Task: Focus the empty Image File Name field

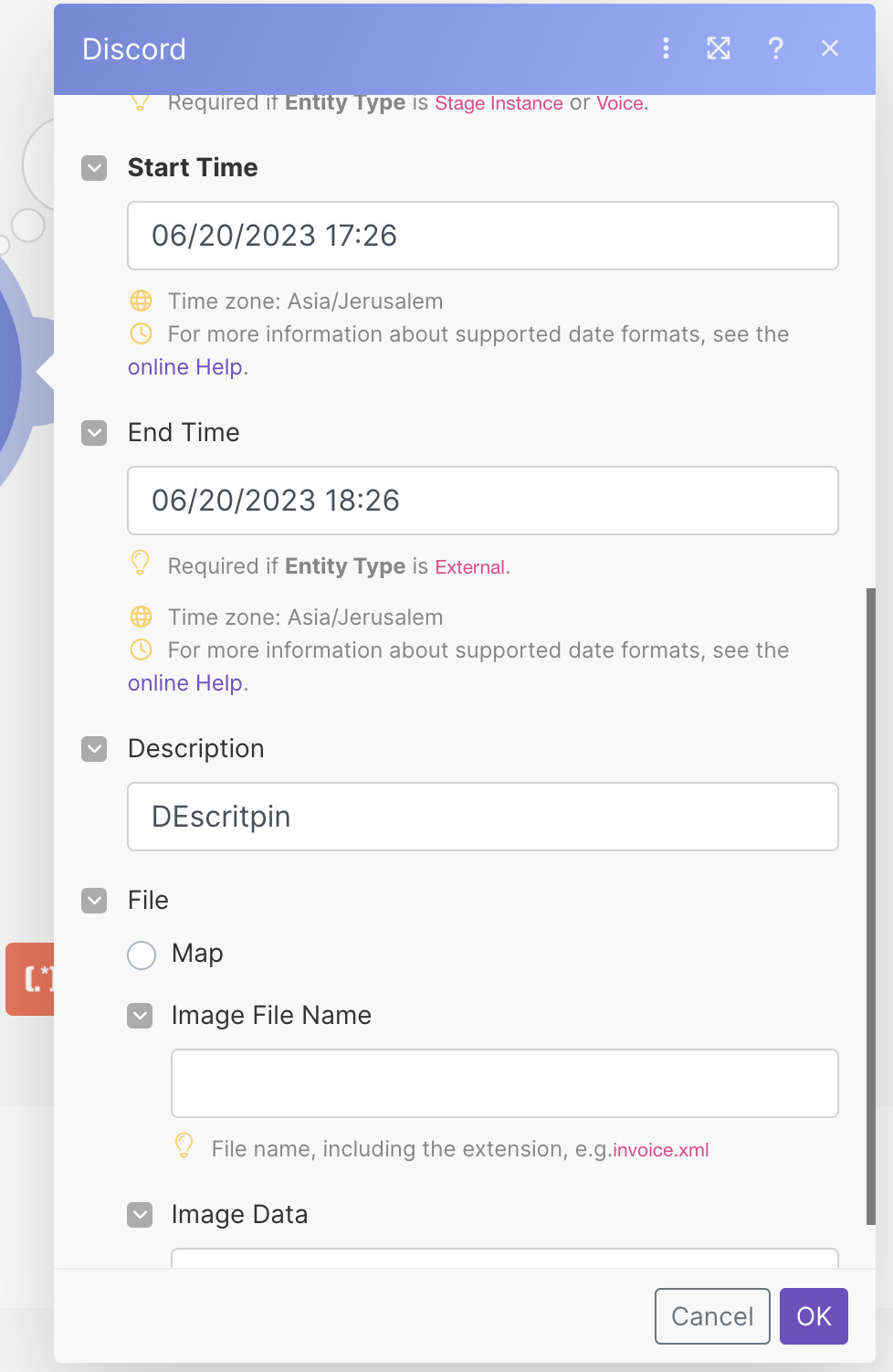Action: tap(505, 1083)
